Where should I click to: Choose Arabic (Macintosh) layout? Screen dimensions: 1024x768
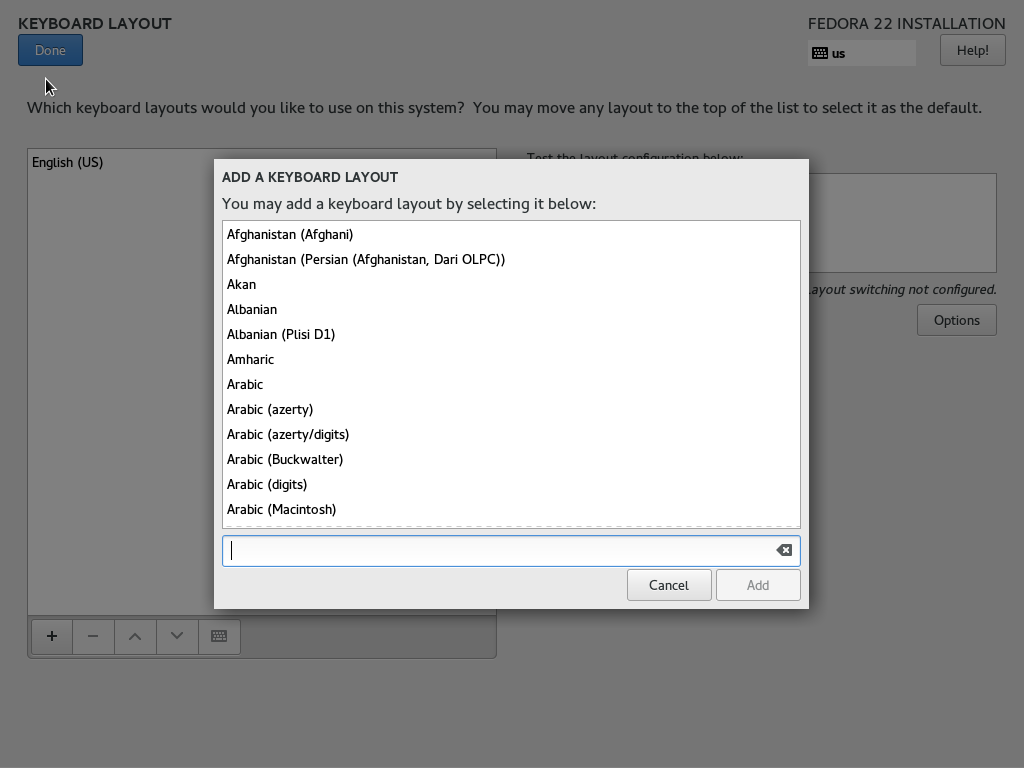click(281, 509)
